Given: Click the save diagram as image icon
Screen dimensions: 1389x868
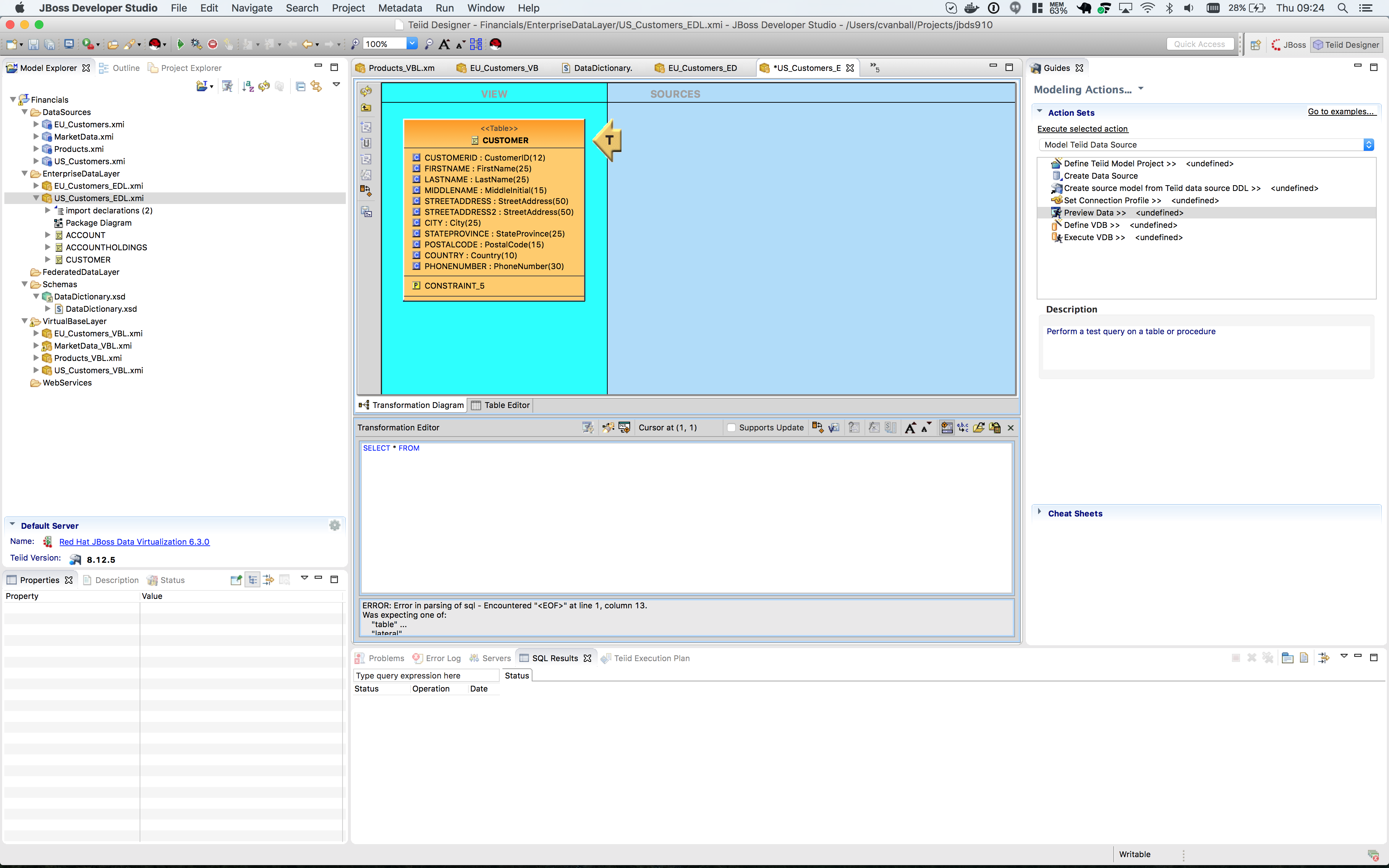Looking at the screenshot, I should coord(366,211).
